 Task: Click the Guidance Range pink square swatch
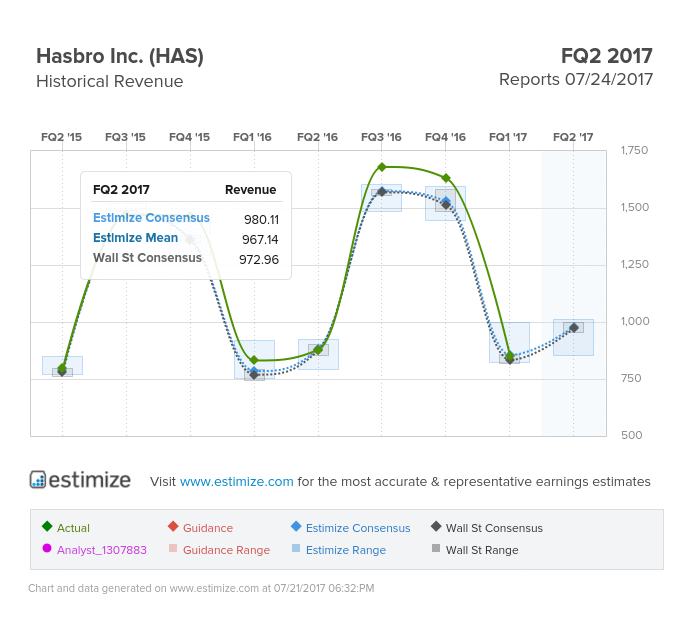coord(173,548)
